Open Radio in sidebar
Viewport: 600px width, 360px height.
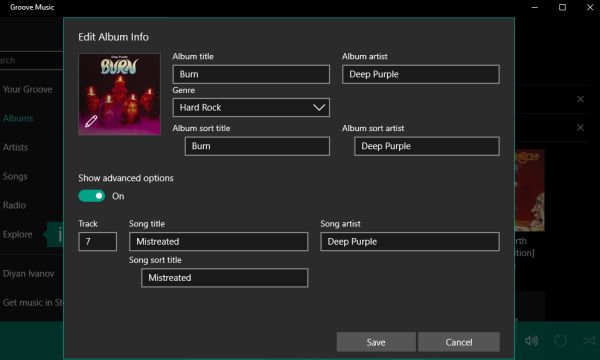pos(14,205)
